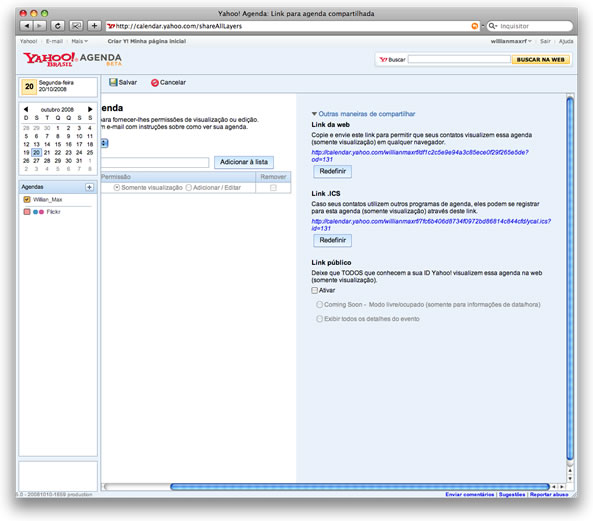This screenshot has width=593, height=521.
Task: Go to previous month in mini calendar
Action: [26, 109]
